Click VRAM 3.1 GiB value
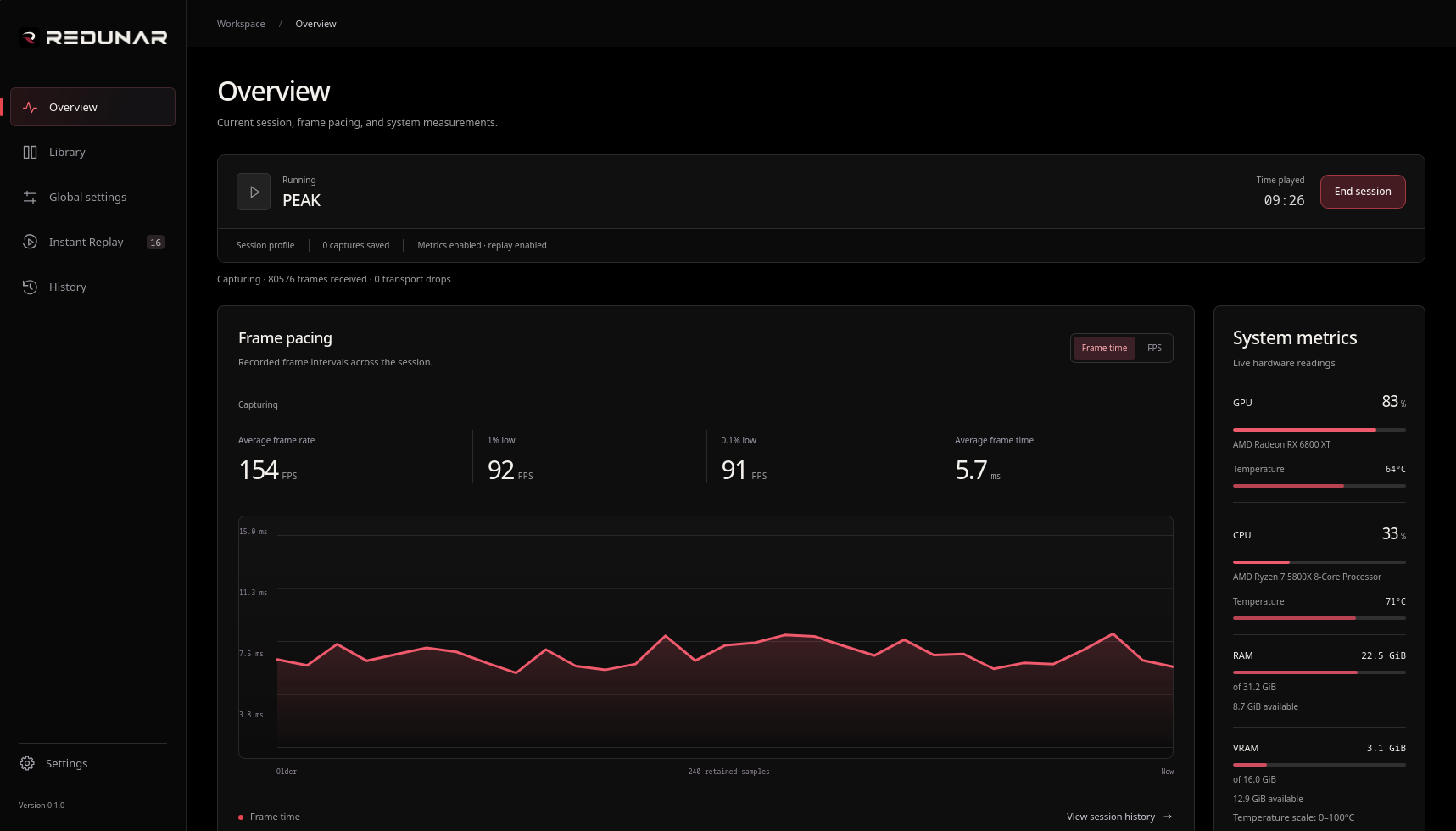This screenshot has width=1456, height=831. [1386, 749]
